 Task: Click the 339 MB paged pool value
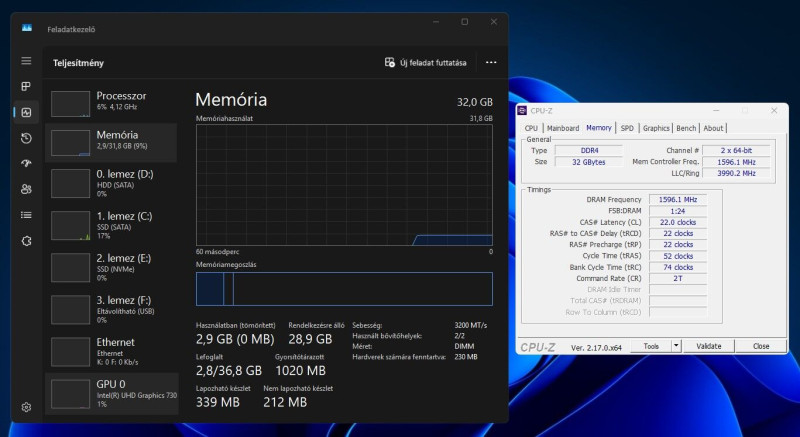[x=218, y=402]
